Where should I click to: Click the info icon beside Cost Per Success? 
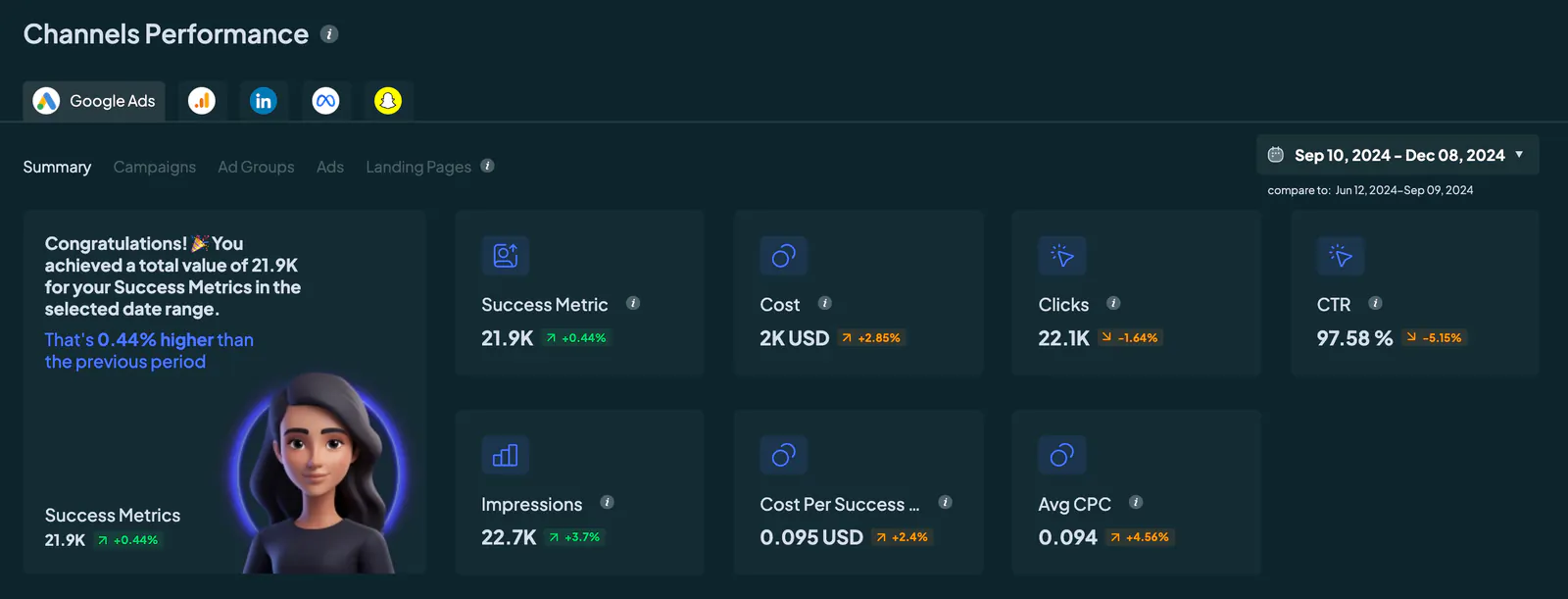click(x=945, y=502)
